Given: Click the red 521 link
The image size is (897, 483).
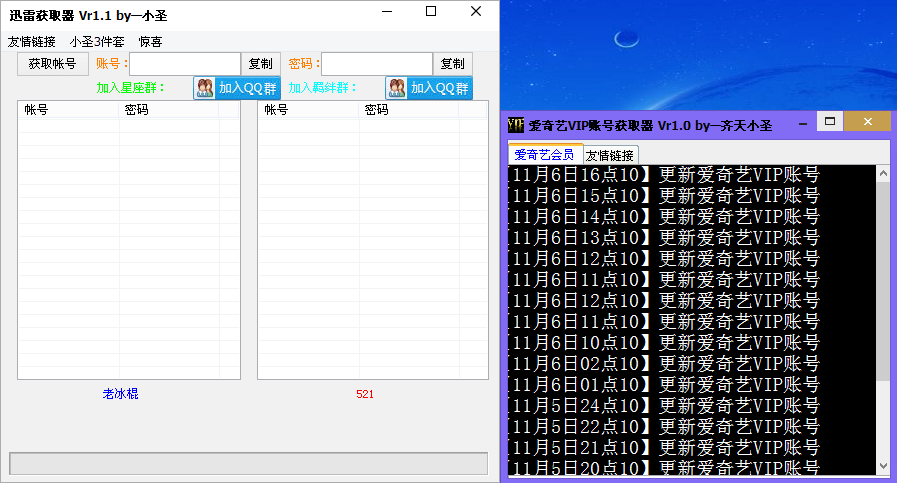Looking at the screenshot, I should pos(365,394).
